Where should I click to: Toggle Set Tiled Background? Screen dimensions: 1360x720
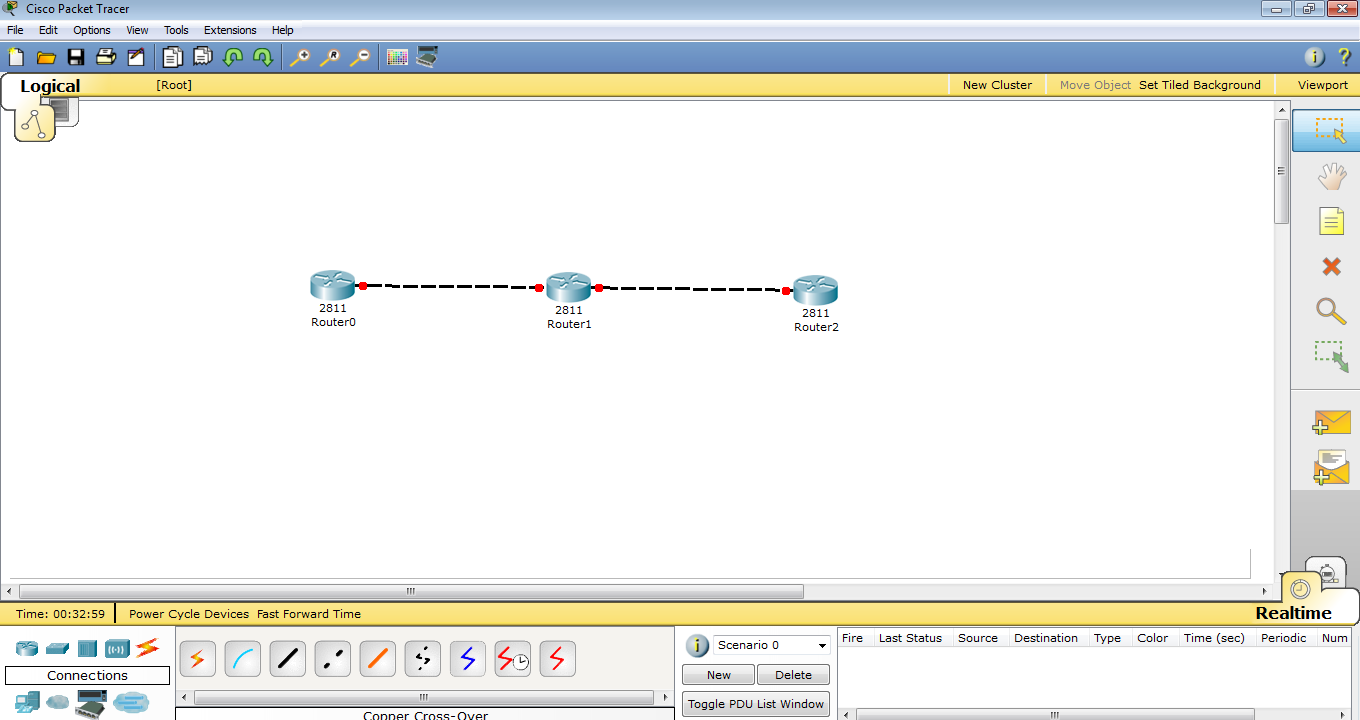(1199, 85)
